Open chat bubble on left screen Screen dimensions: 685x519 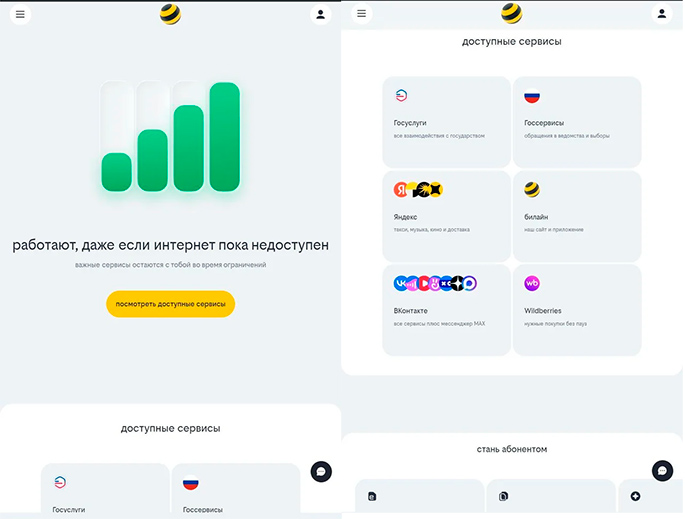321,472
